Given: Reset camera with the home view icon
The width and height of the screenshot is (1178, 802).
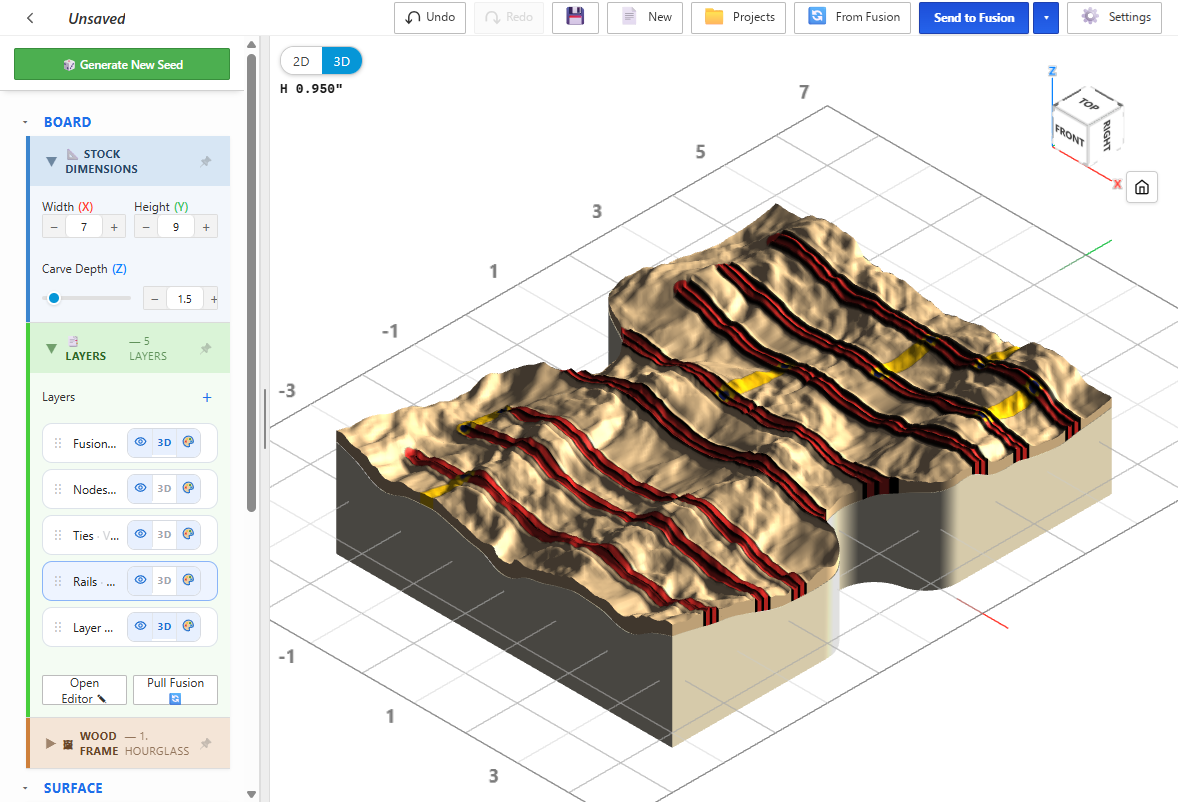Looking at the screenshot, I should pos(1142,187).
